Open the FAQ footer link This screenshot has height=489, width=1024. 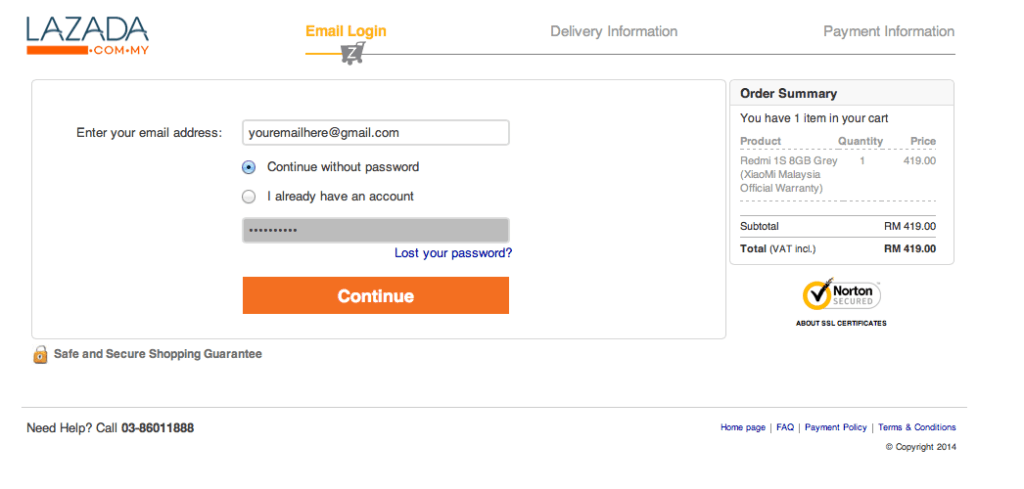point(785,428)
